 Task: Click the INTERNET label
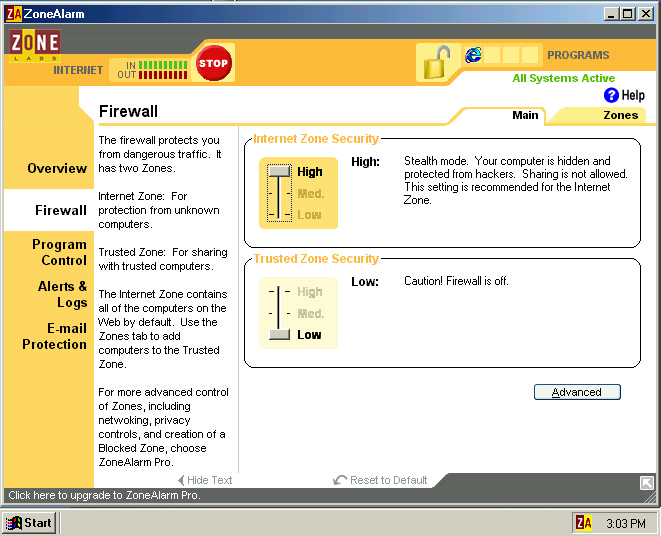[x=78, y=70]
